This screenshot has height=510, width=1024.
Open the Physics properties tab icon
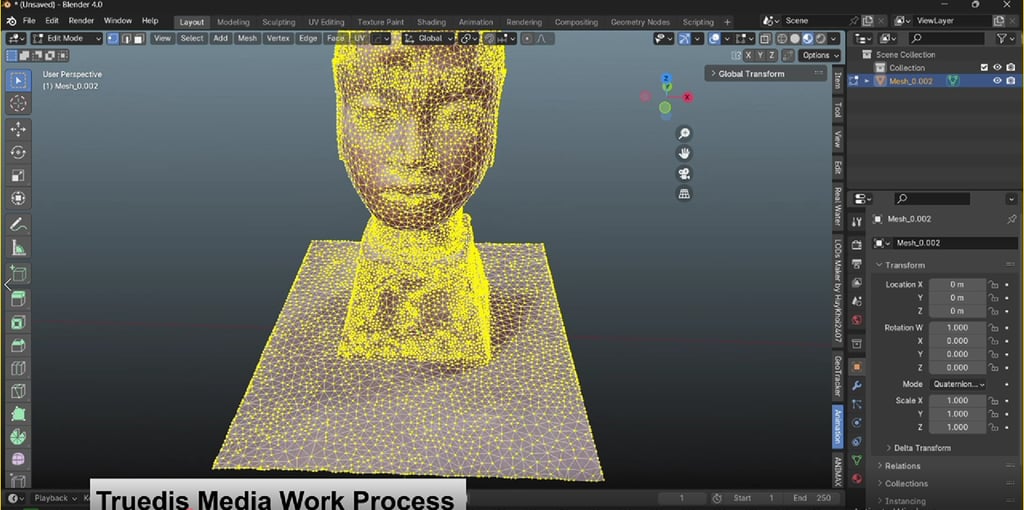[857, 422]
